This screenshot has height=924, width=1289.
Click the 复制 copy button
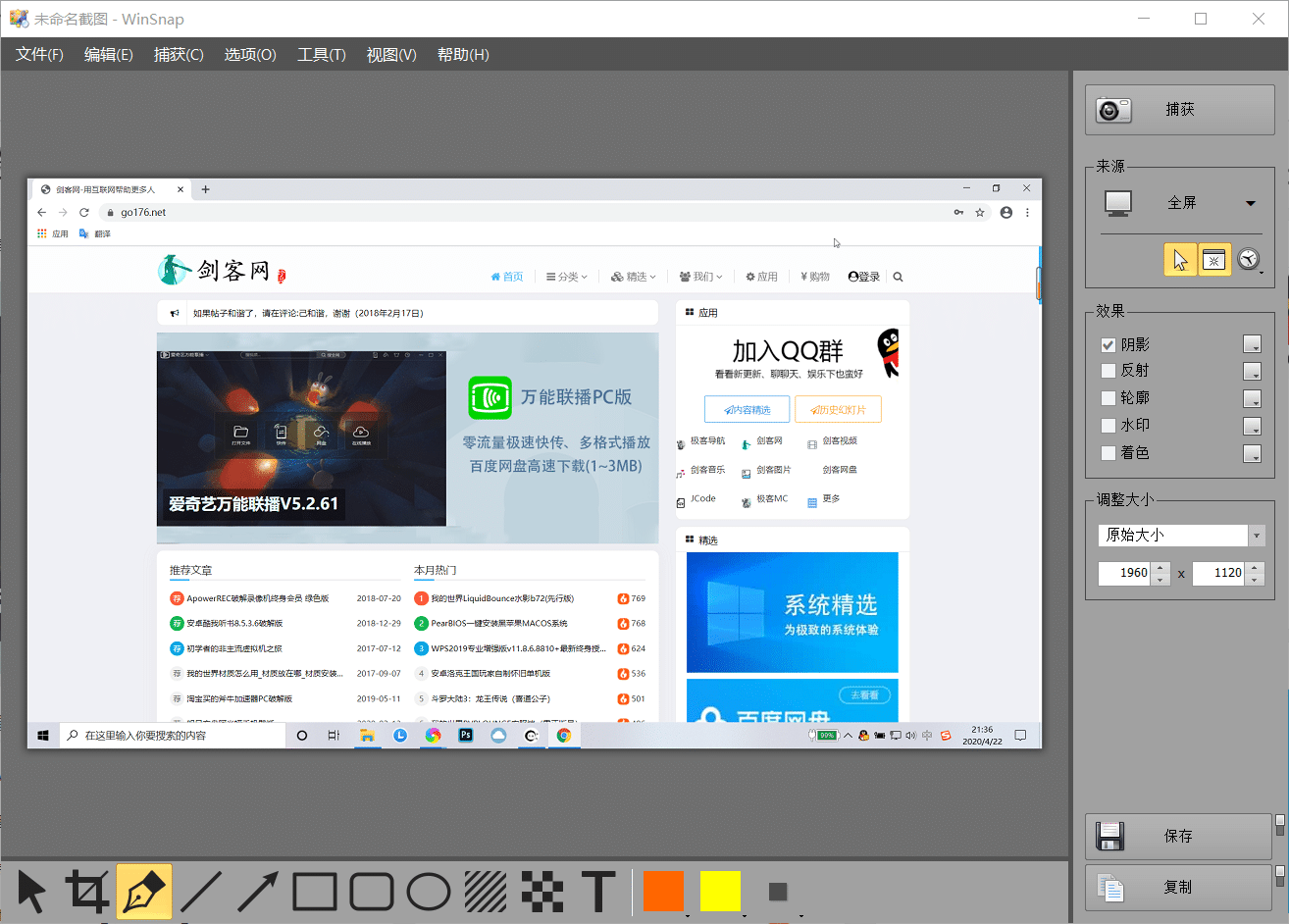pos(1178,888)
